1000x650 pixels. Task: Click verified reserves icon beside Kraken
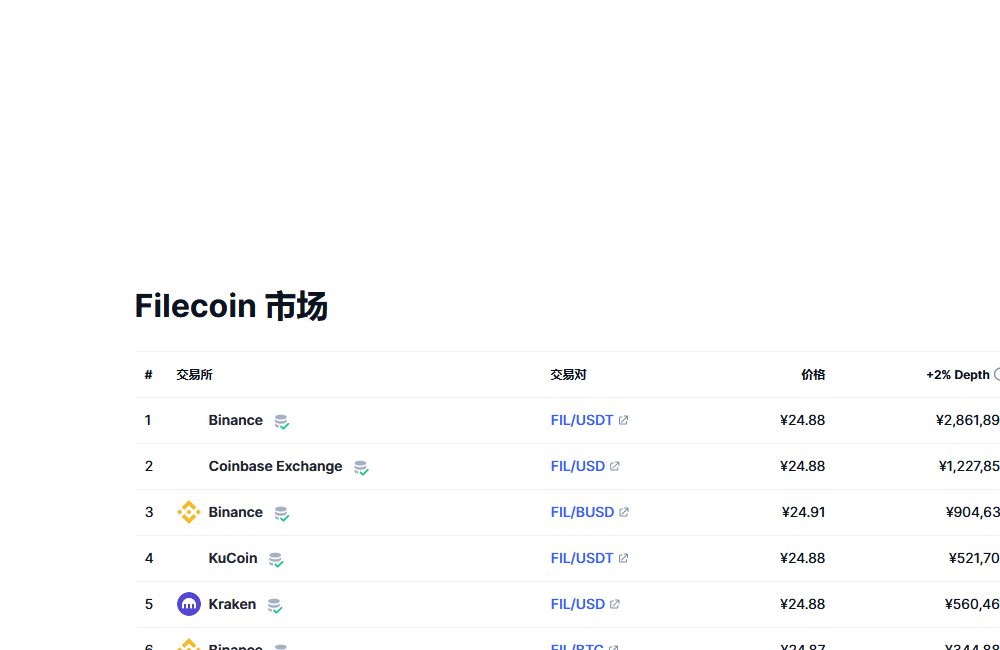coord(275,605)
